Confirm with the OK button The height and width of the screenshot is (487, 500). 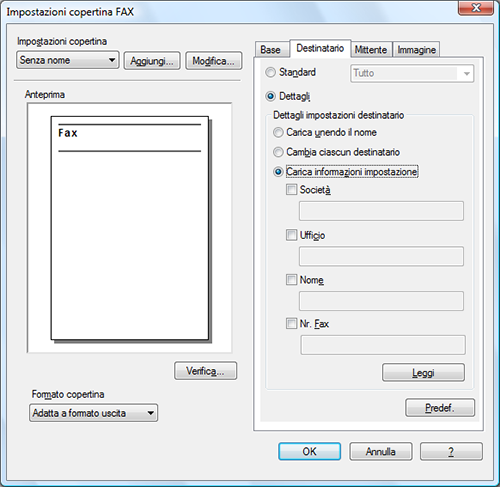click(310, 451)
